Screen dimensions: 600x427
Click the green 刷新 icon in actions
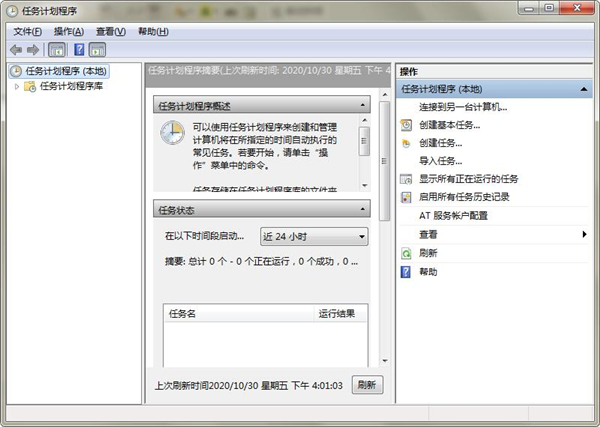[x=406, y=253]
